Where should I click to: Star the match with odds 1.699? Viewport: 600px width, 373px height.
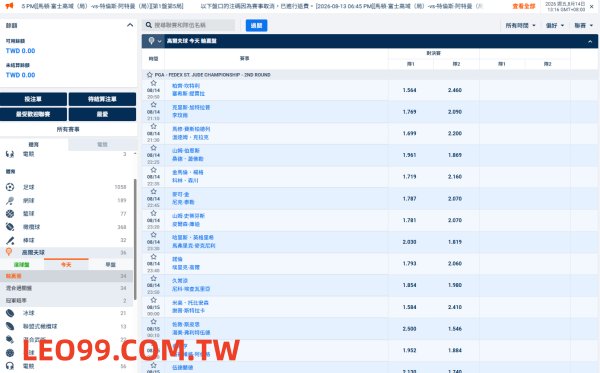153,126
